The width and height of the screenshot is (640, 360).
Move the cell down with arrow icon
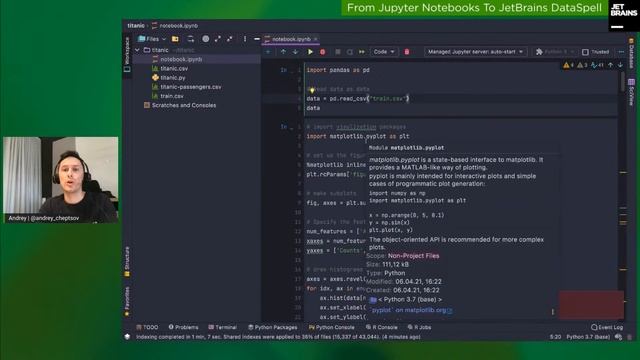(x=295, y=52)
